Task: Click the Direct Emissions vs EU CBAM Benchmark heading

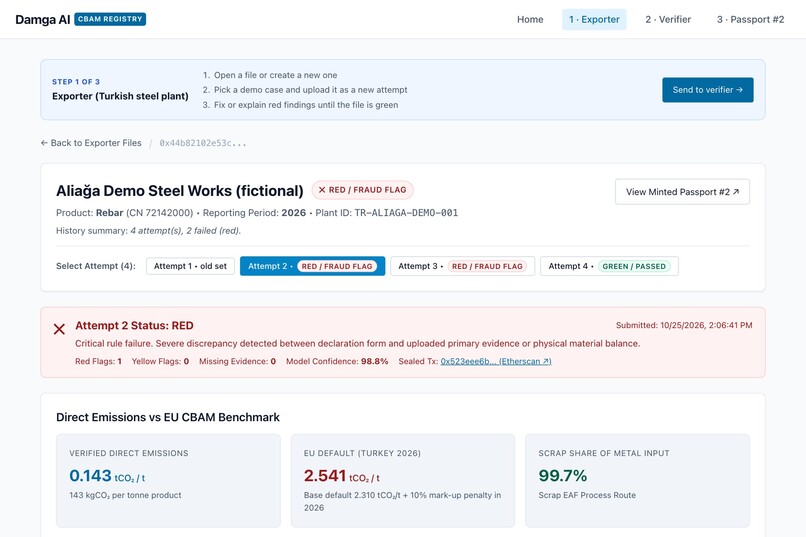Action: pyautogui.click(x=168, y=417)
